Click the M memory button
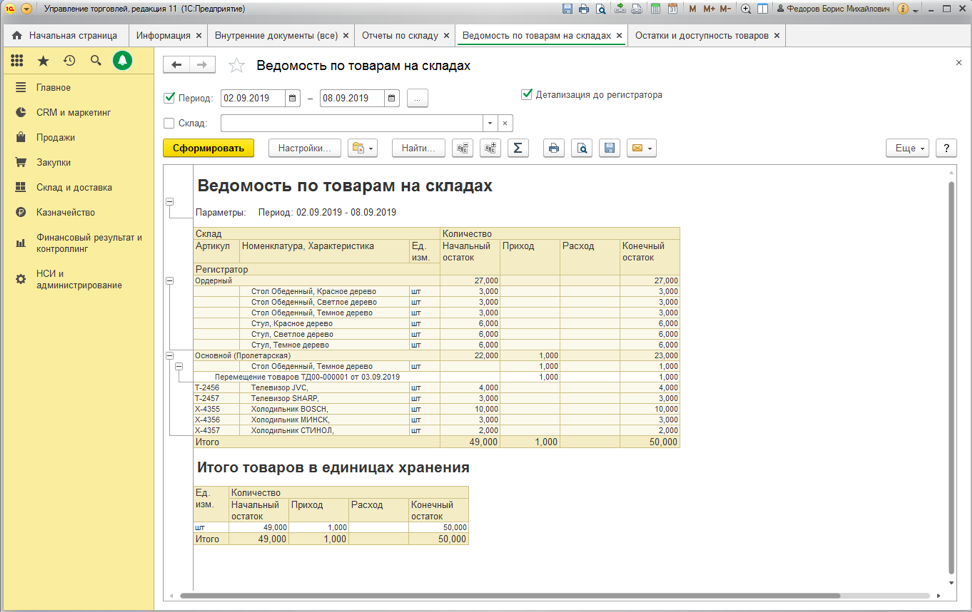972x612 pixels. point(692,9)
